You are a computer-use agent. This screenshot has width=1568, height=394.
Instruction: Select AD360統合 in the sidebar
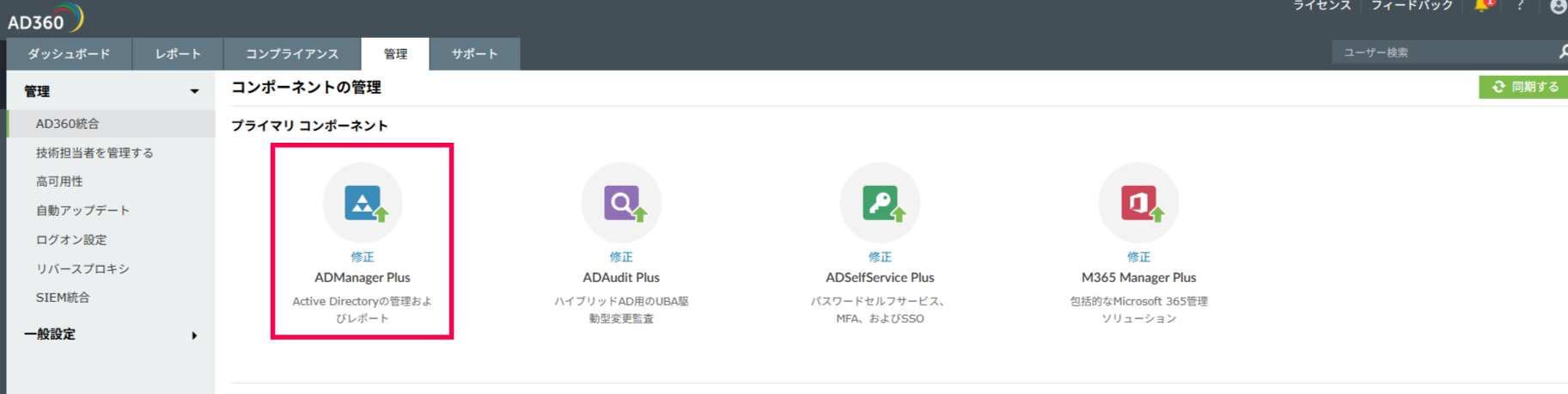coord(111,124)
